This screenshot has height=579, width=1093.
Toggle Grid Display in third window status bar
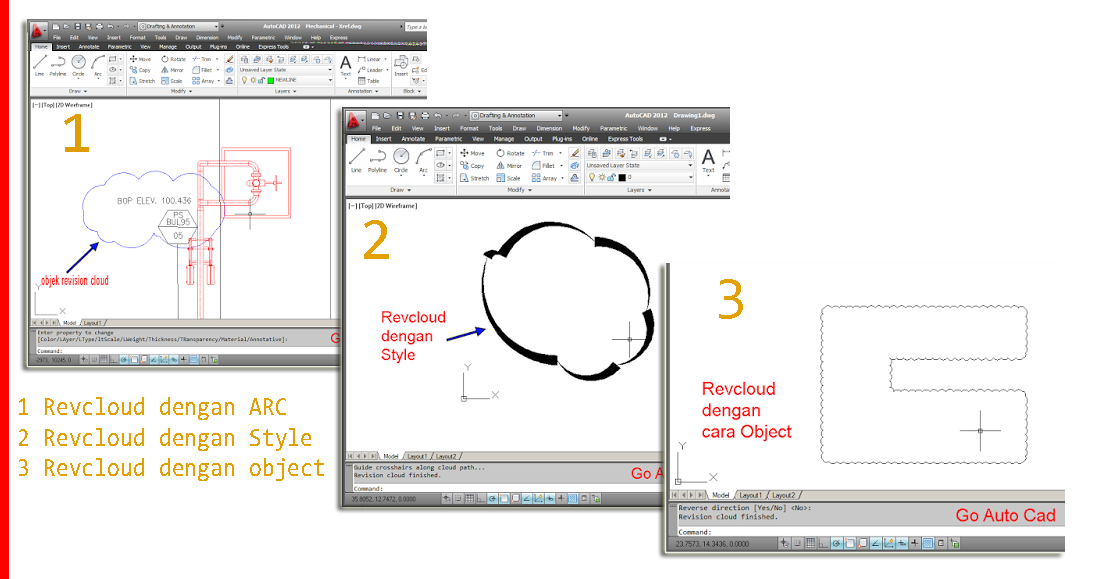[810, 543]
